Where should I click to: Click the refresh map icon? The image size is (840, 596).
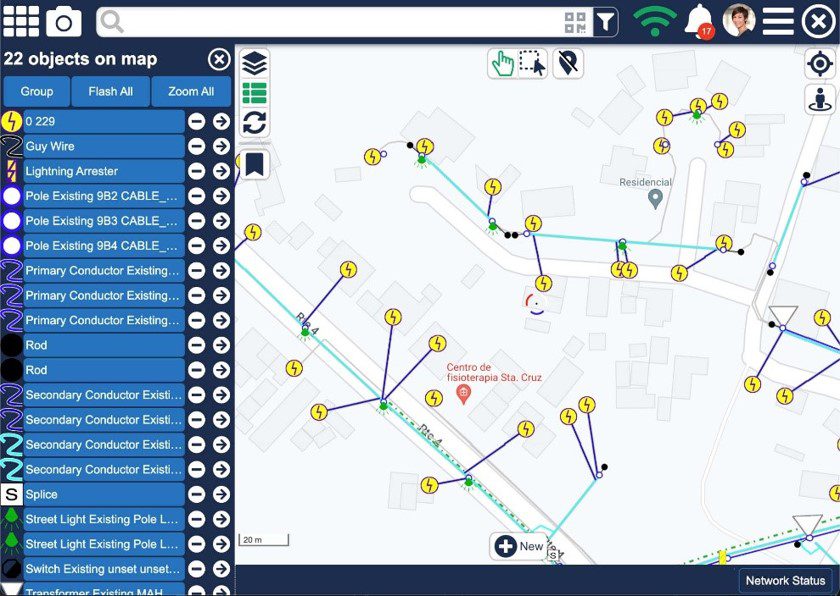click(x=255, y=123)
